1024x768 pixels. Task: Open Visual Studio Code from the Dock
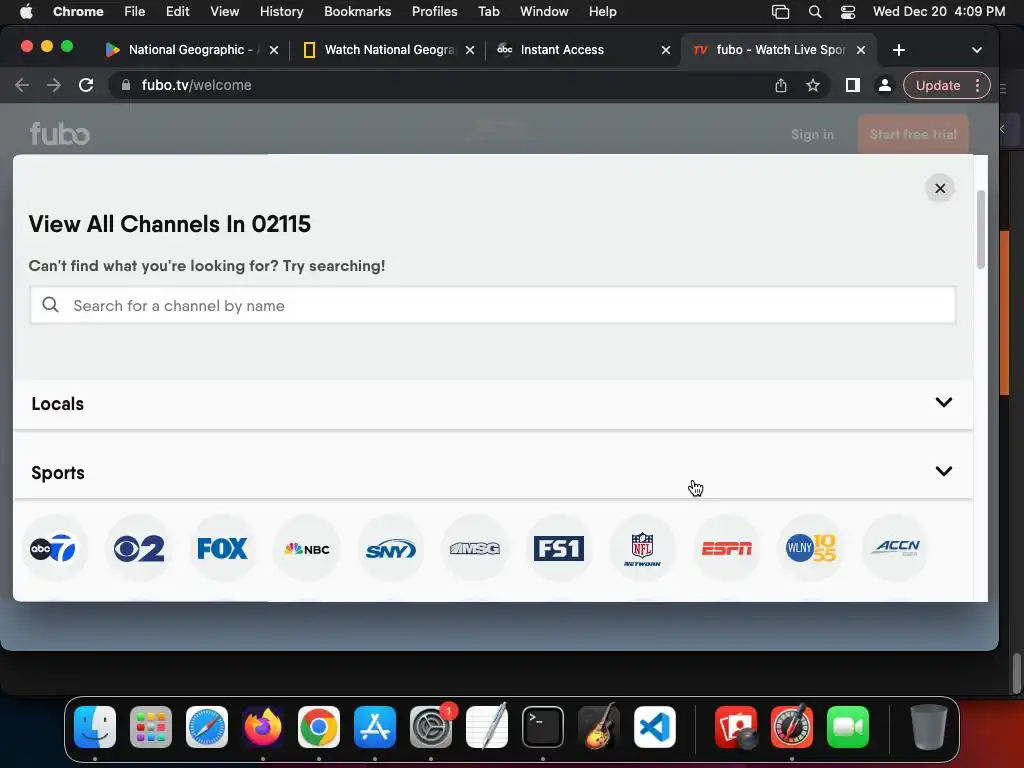pyautogui.click(x=654, y=727)
